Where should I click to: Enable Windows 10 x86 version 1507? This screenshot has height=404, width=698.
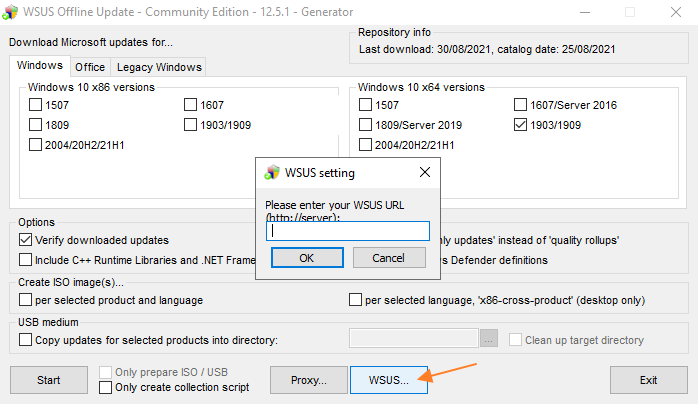(x=36, y=105)
